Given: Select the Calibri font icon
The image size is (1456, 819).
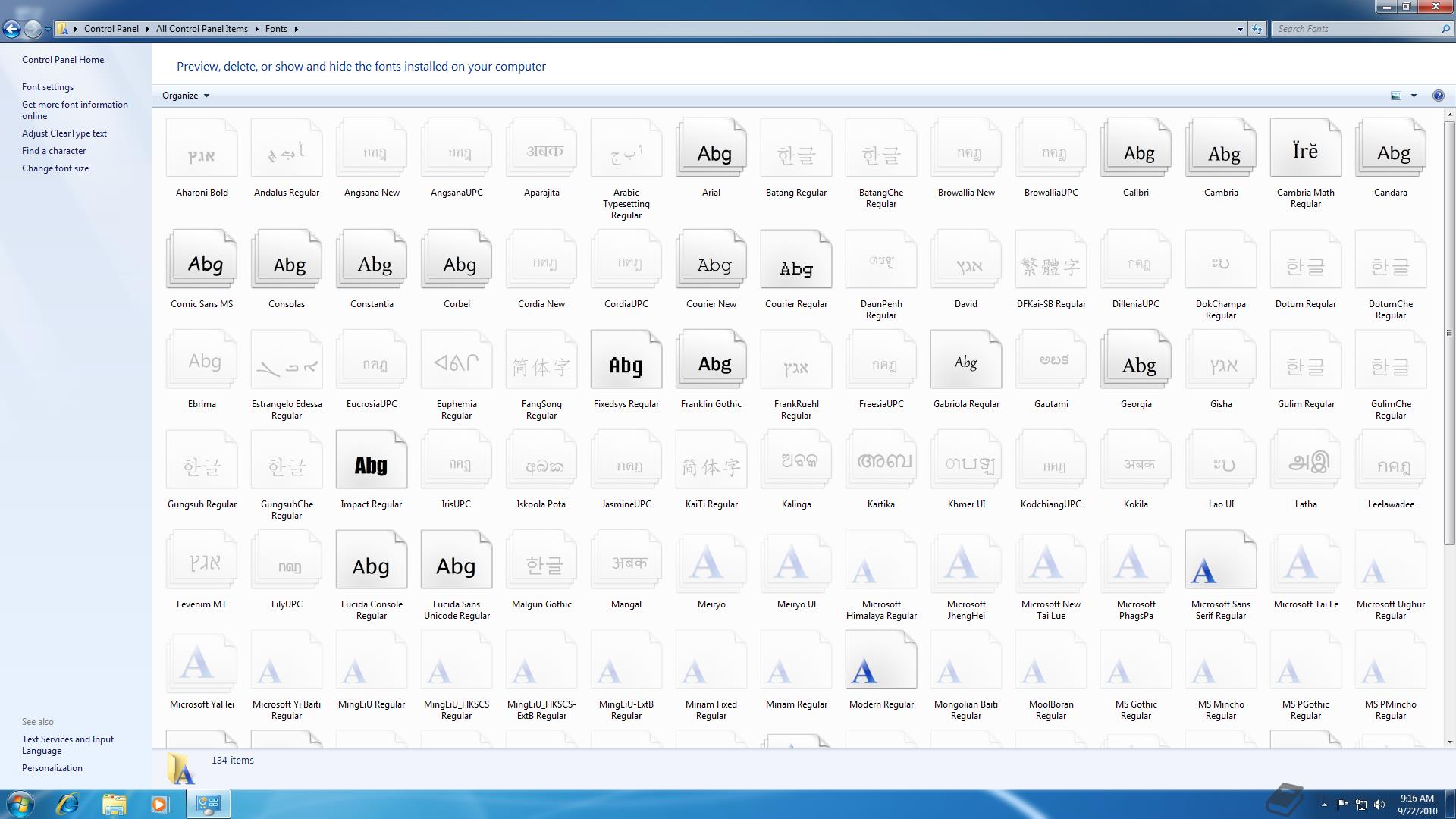Looking at the screenshot, I should click(x=1136, y=149).
